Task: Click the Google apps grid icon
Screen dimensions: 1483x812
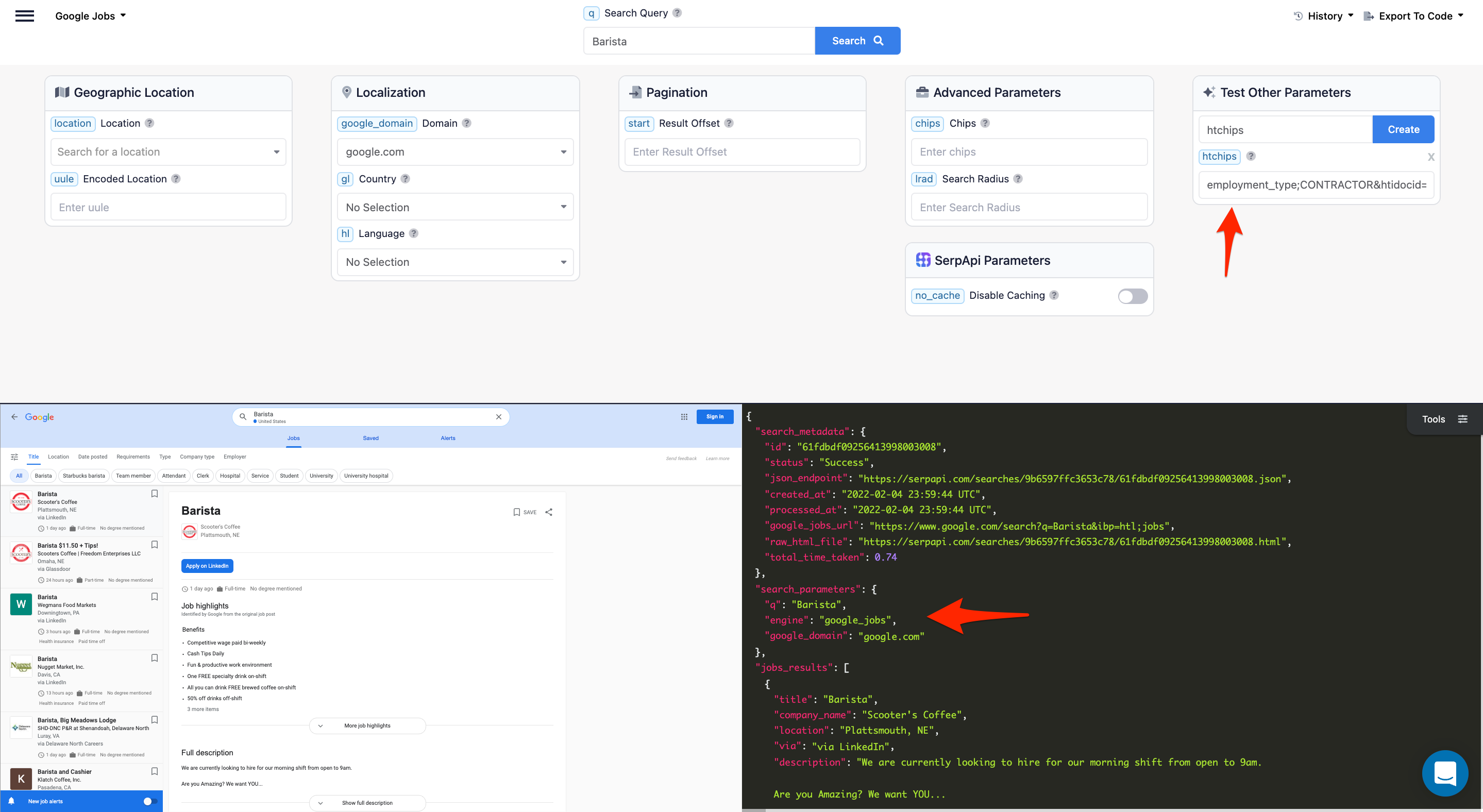Action: coord(684,416)
